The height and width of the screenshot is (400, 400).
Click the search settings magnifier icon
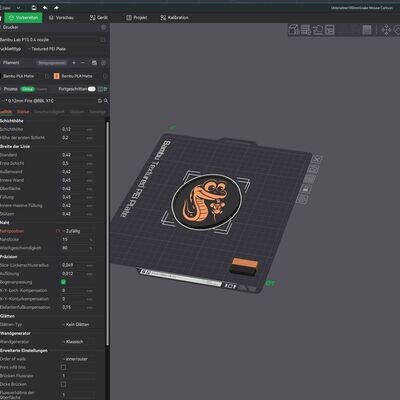106,101
